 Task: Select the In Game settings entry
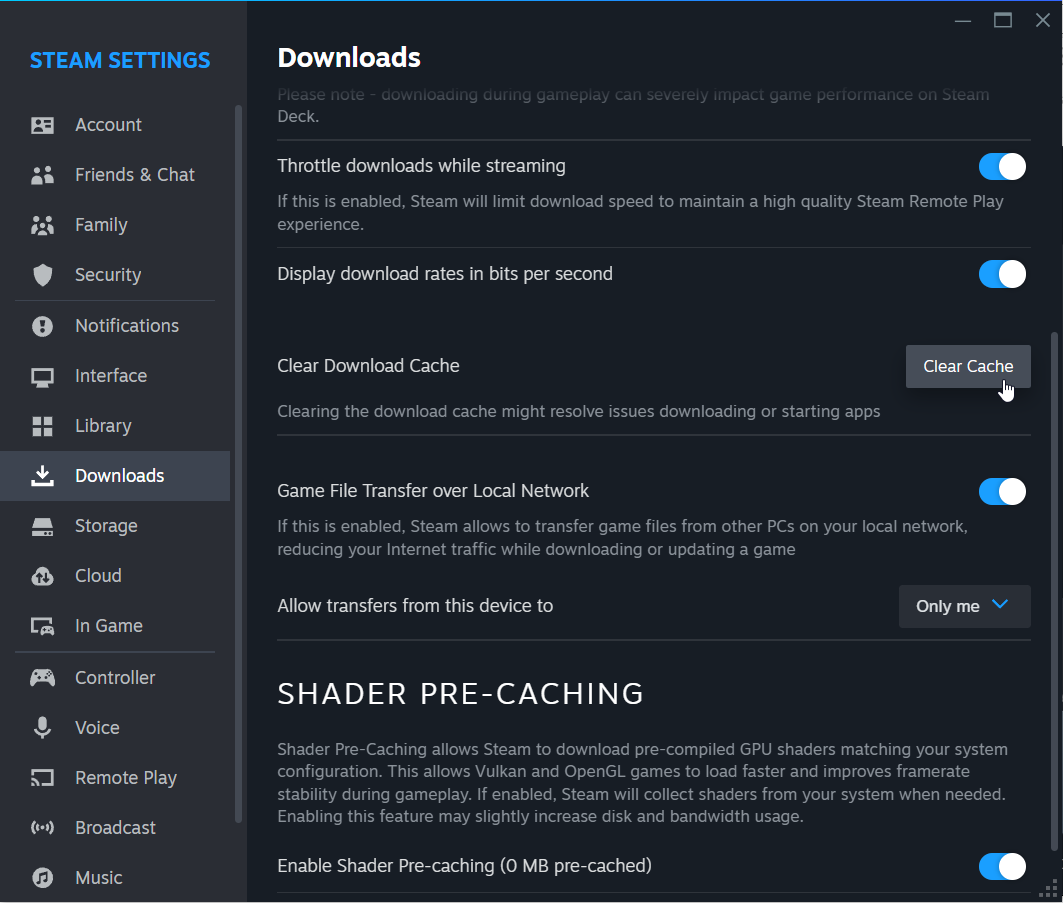[110, 625]
